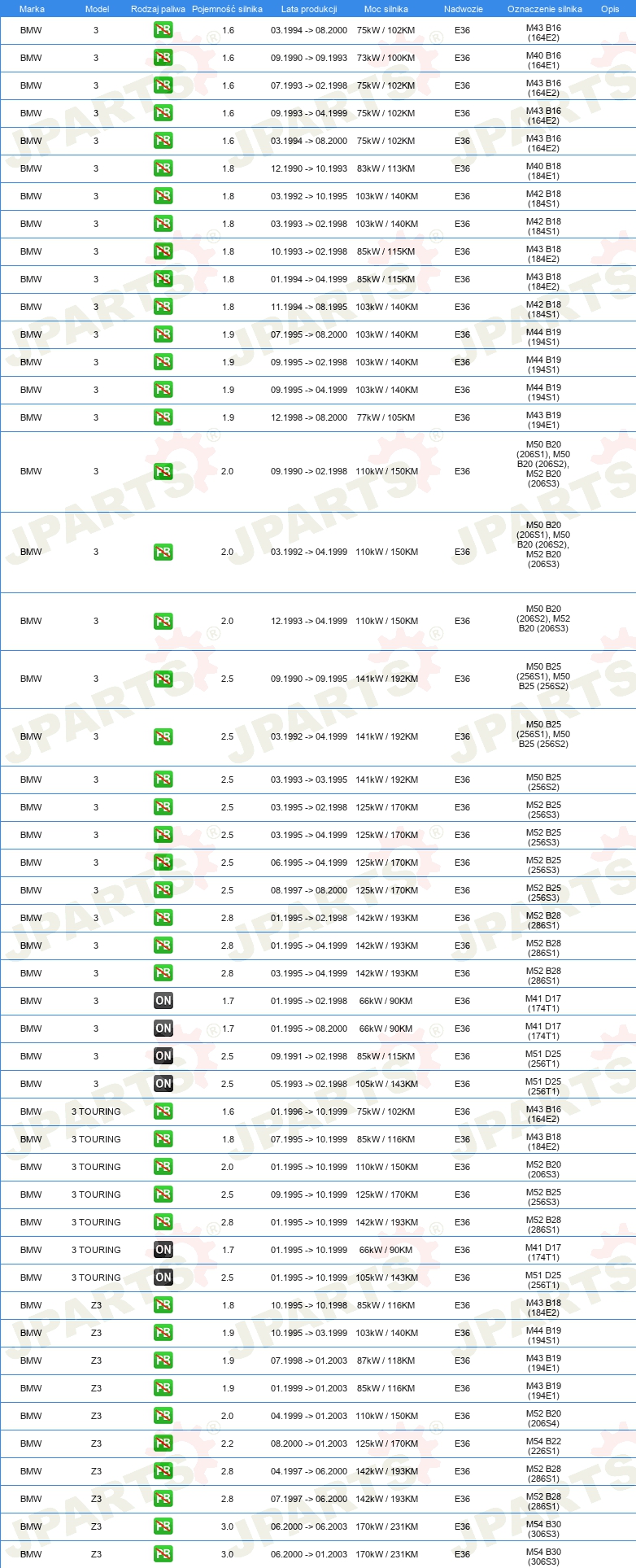
Task: Click Z3 model in the 2.2 row
Action: pos(96,1444)
